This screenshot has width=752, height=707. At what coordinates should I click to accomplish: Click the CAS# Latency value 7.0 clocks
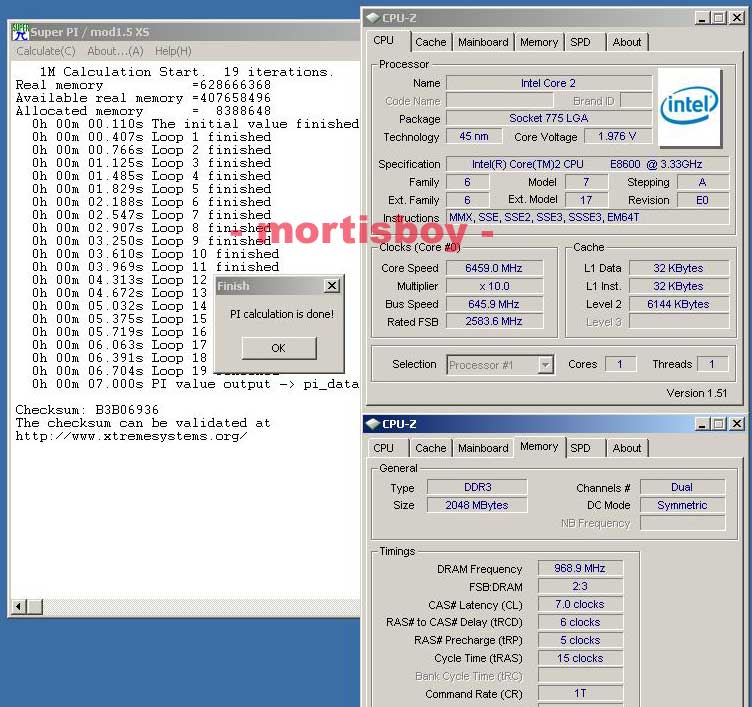pos(580,604)
